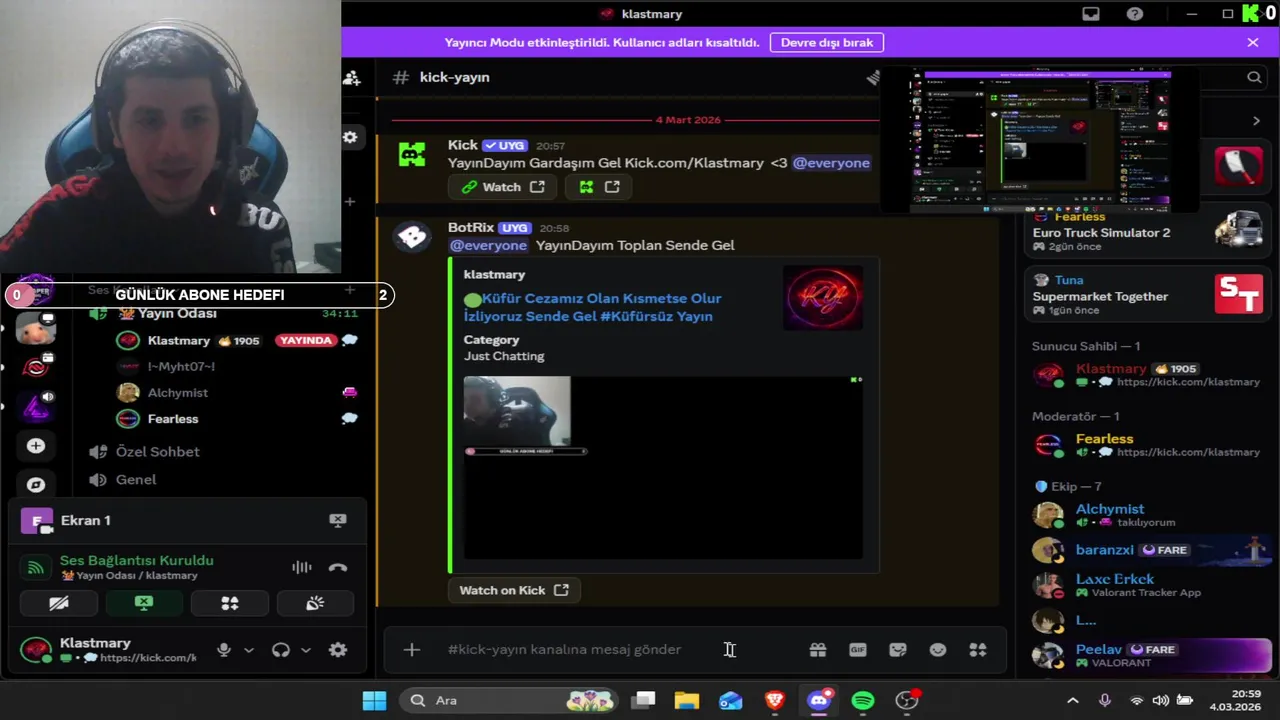Disconnect from voice with the hang-up icon
The width and height of the screenshot is (1280, 720).
click(x=338, y=567)
